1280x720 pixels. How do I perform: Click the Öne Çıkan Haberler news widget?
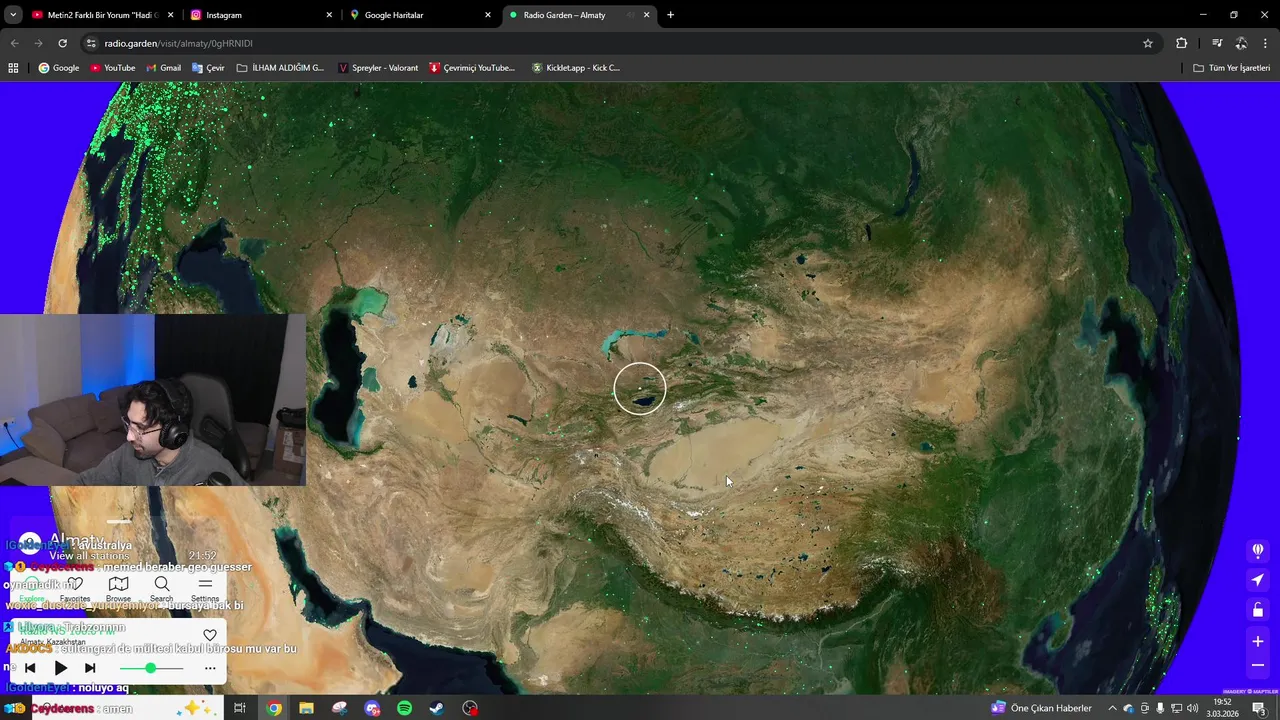click(1041, 708)
